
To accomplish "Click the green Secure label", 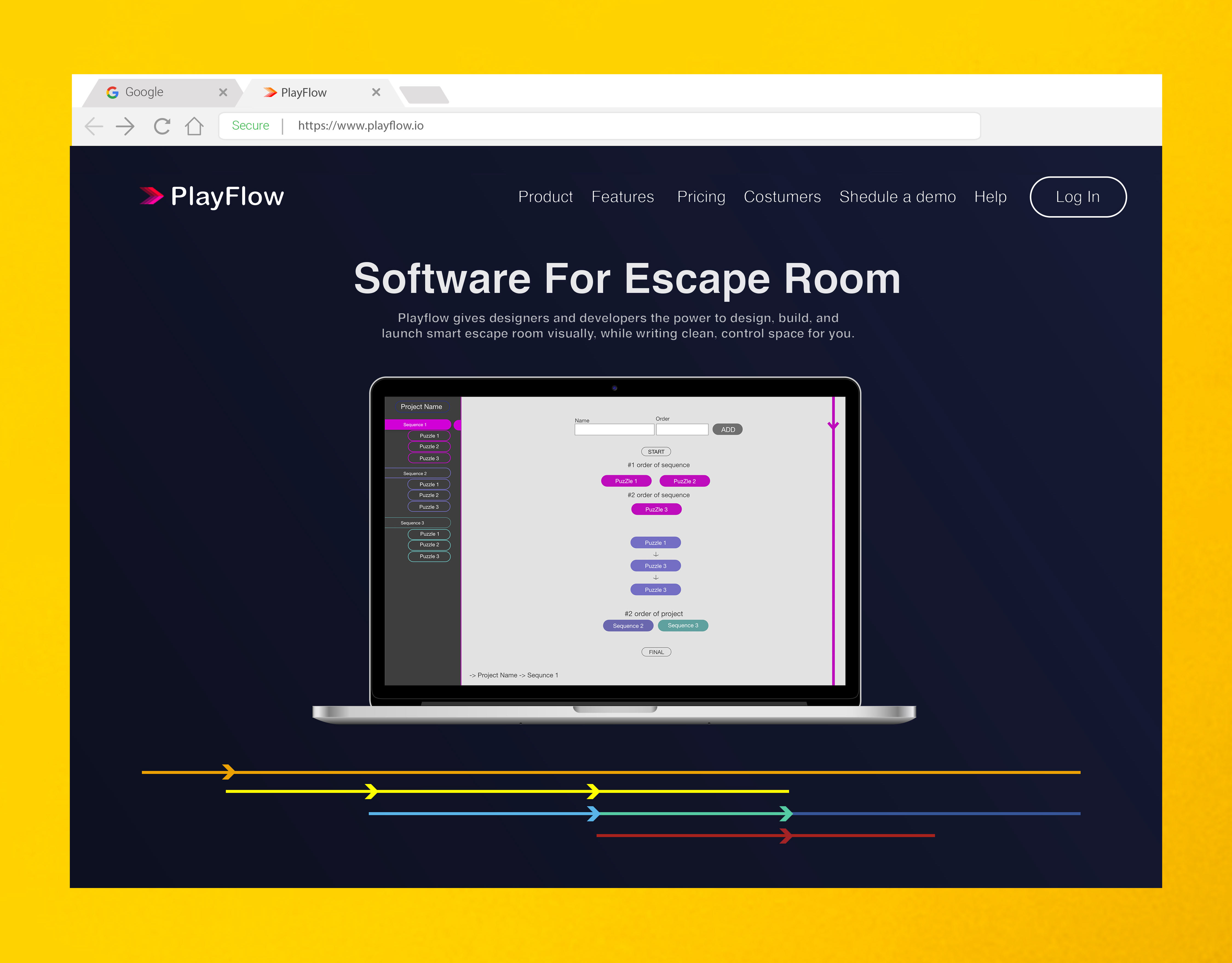I will tap(251, 126).
